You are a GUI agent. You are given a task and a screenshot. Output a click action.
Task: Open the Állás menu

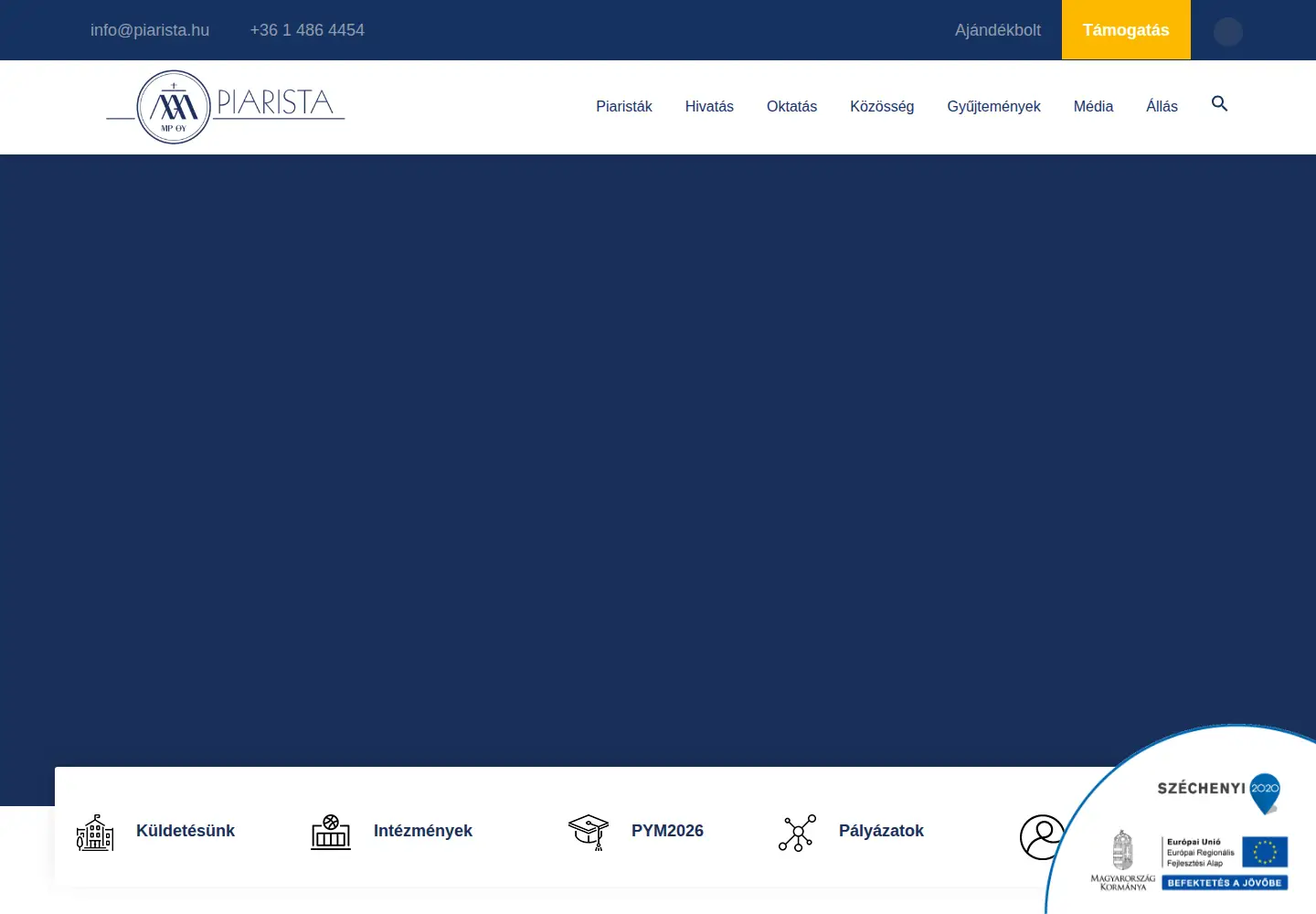point(1162,107)
